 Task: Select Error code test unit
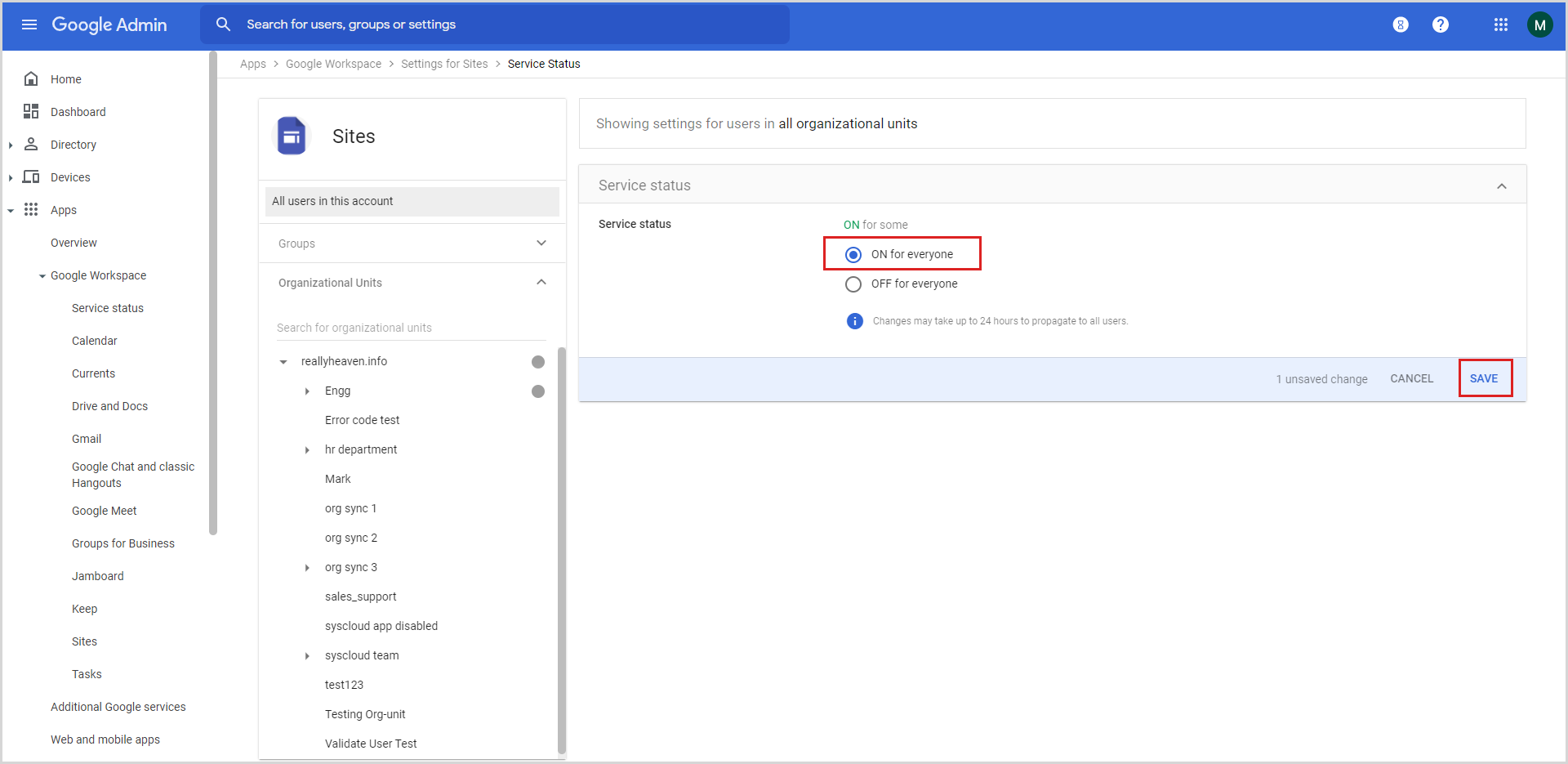click(363, 420)
